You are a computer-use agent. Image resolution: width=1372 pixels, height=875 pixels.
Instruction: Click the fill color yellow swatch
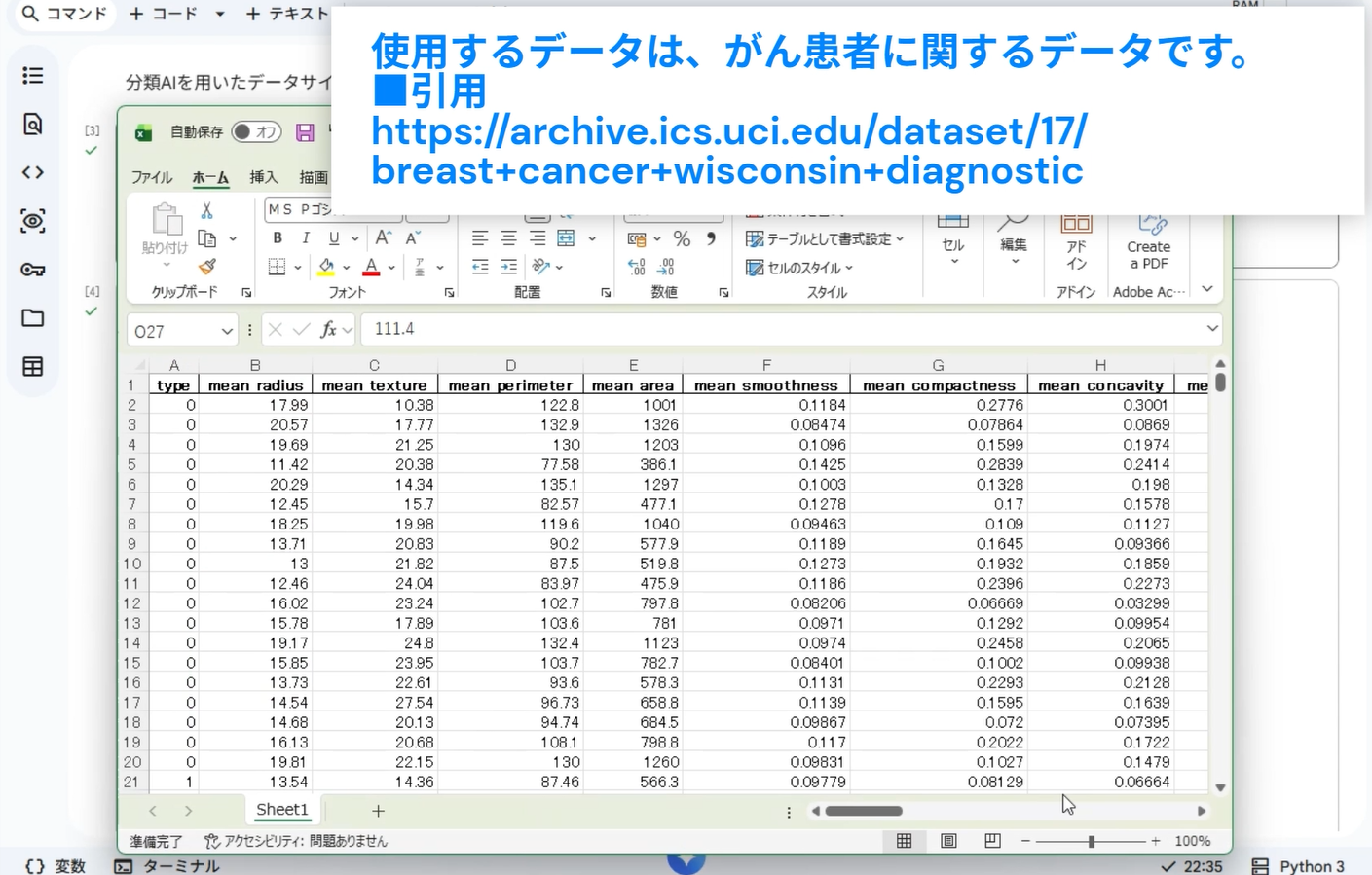click(326, 267)
